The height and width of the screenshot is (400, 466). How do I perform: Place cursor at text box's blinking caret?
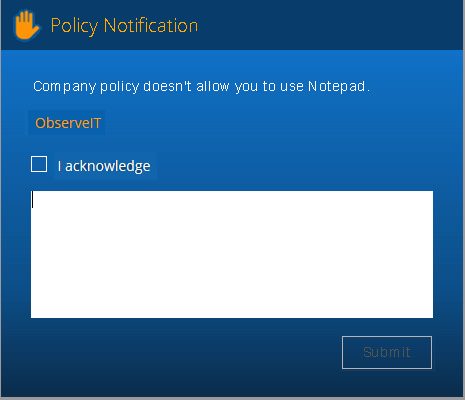coord(32,200)
